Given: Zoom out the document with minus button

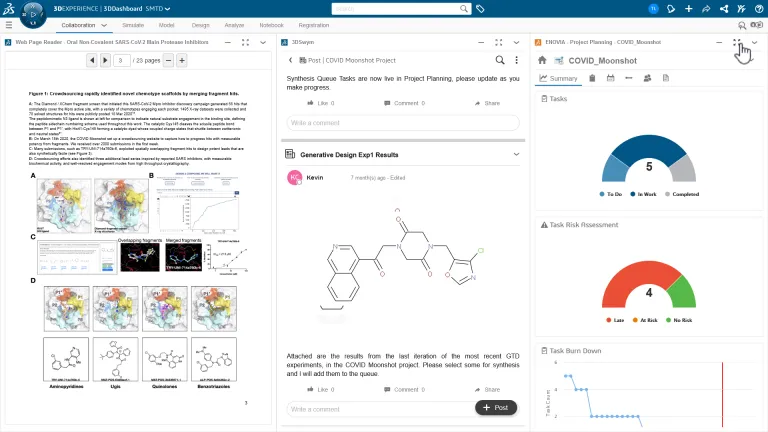Looking at the screenshot, I should click(x=168, y=60).
